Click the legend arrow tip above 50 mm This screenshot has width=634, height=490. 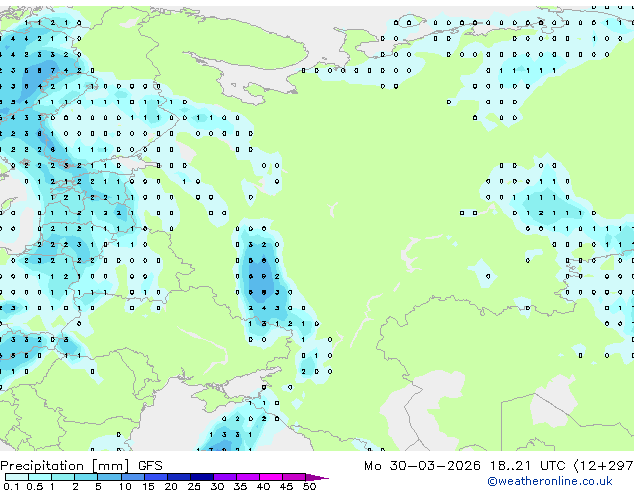click(x=317, y=477)
